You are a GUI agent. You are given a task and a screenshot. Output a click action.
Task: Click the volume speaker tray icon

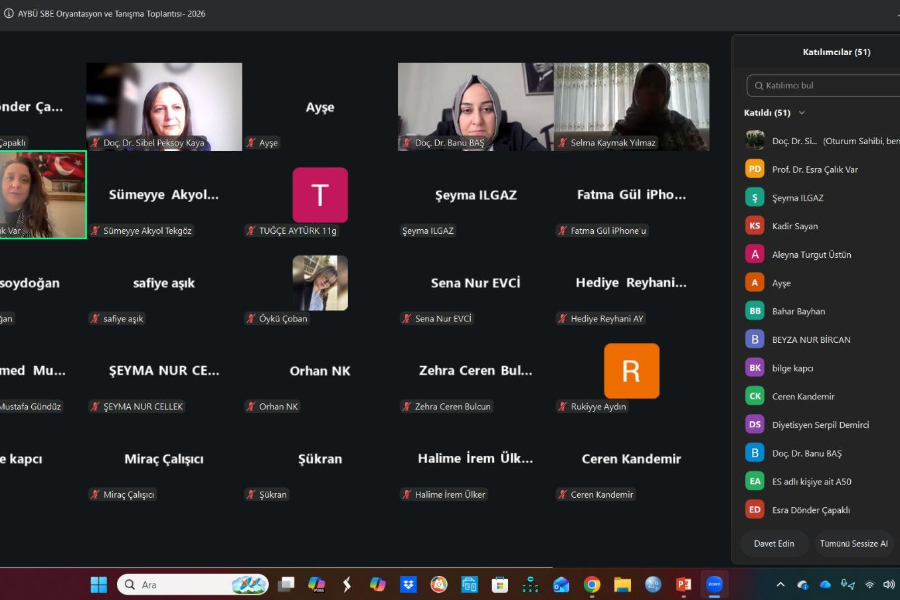pyautogui.click(x=889, y=584)
